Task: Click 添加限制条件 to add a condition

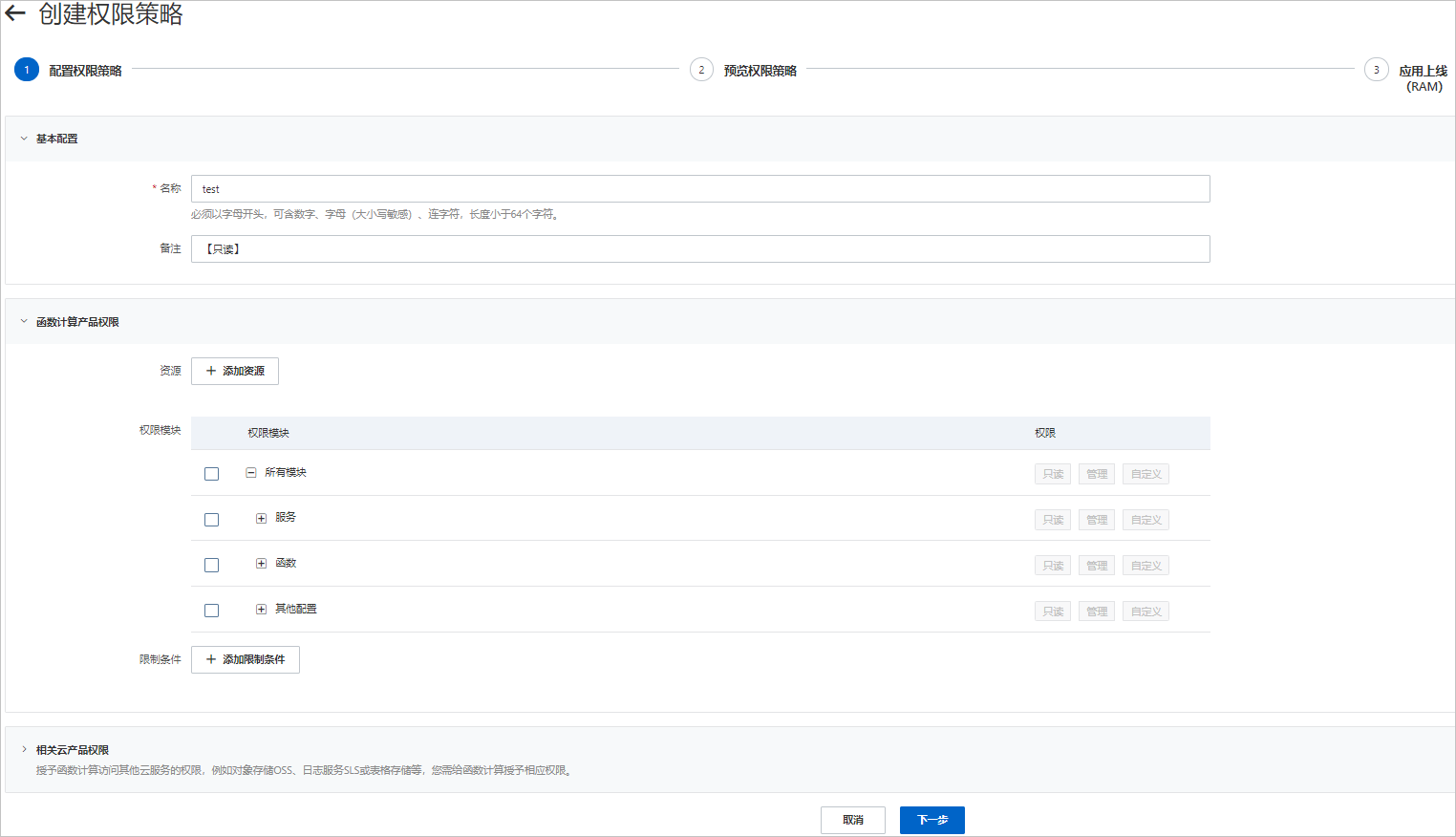Action: point(245,659)
